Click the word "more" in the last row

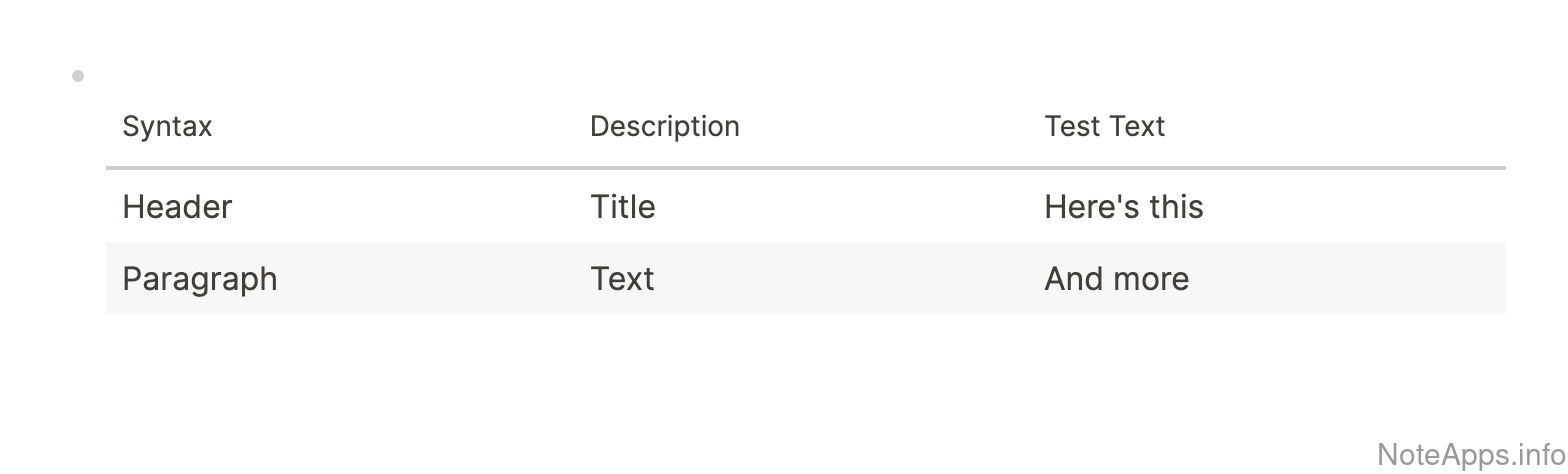pos(1150,279)
